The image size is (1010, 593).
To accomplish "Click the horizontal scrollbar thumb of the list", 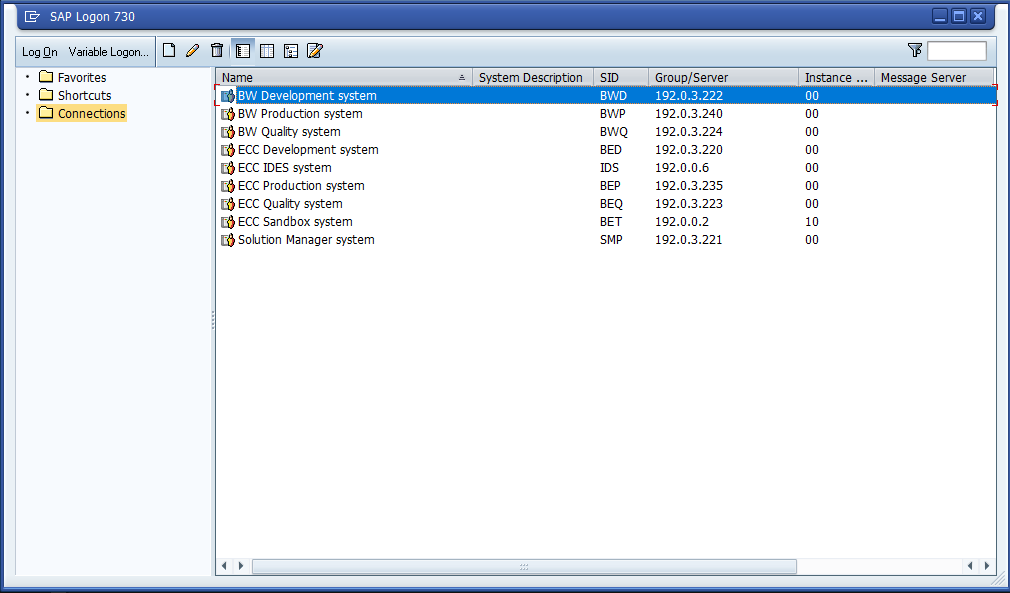I will pyautogui.click(x=524, y=567).
